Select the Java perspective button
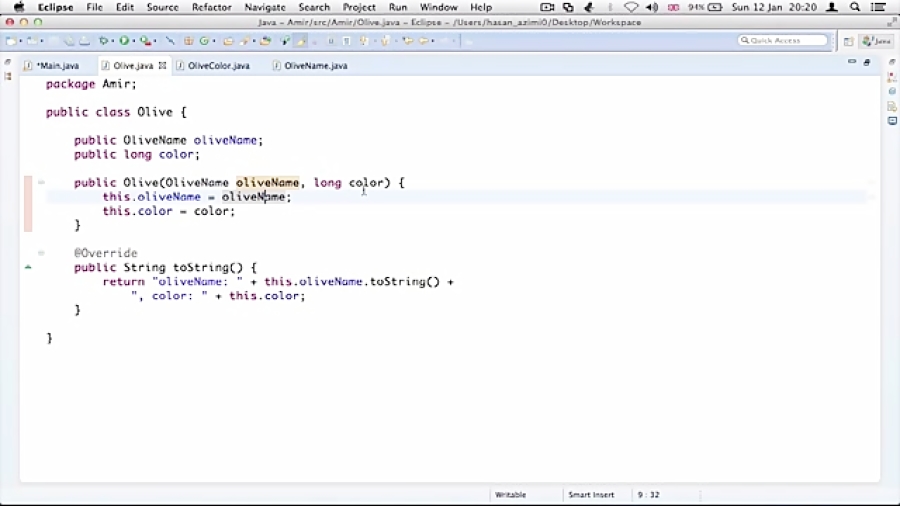Screen dimensions: 900x506 click(877, 41)
